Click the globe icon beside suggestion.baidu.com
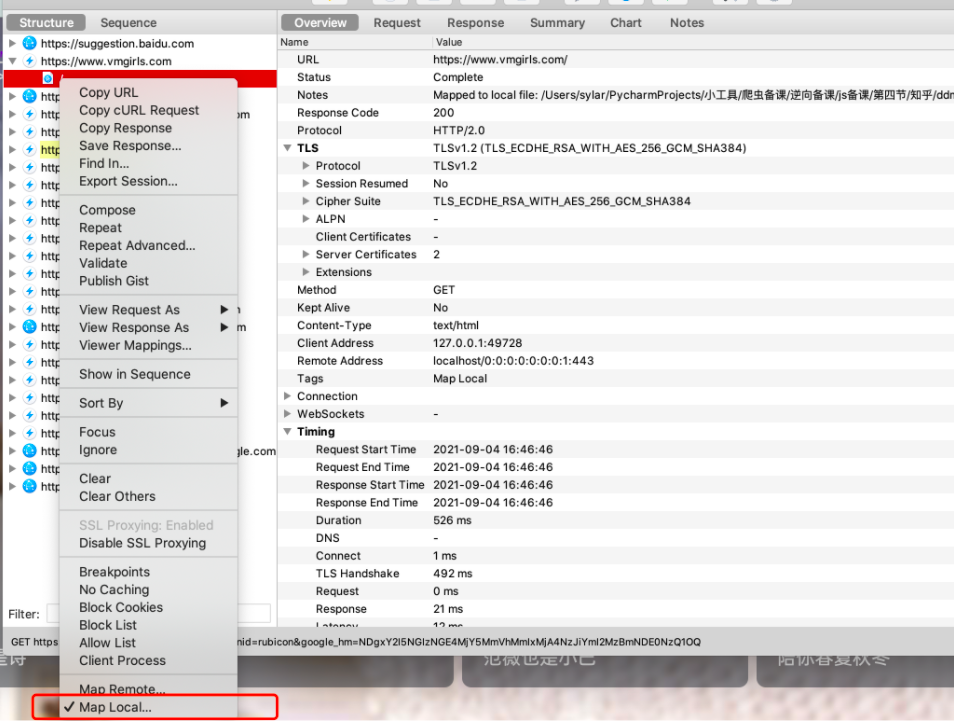The width and height of the screenshot is (954, 722). (29, 43)
